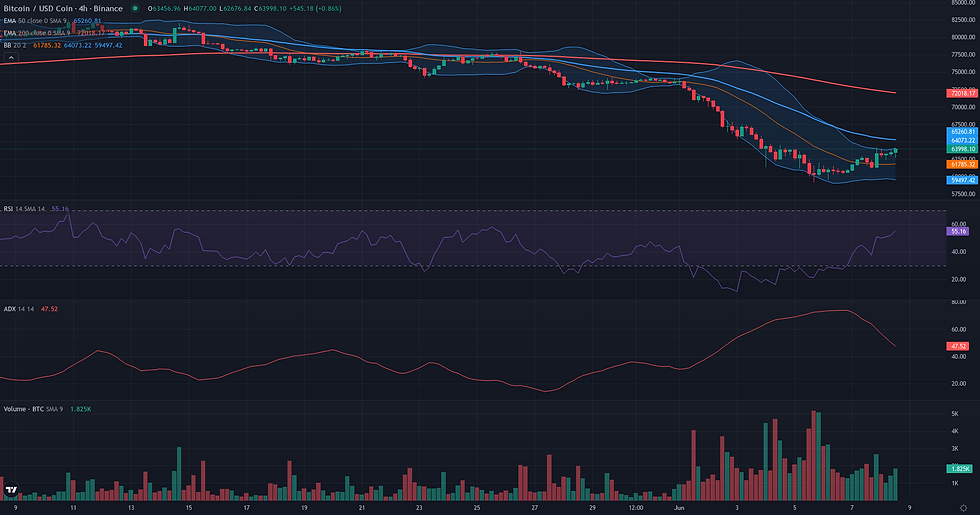980x515 pixels.
Task: Click the 12:00 label on the time axis
Action: tap(636, 508)
